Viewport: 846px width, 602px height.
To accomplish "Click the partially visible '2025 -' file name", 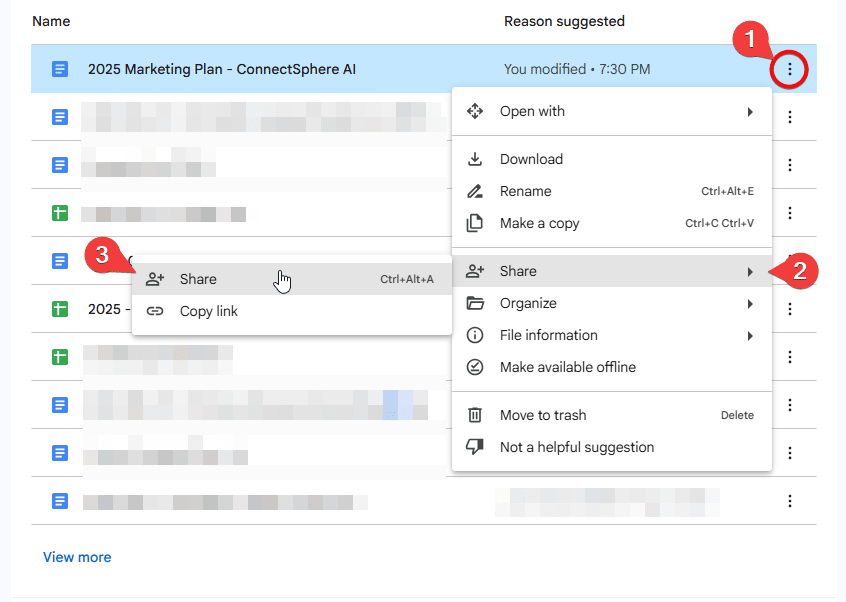I will click(x=109, y=309).
